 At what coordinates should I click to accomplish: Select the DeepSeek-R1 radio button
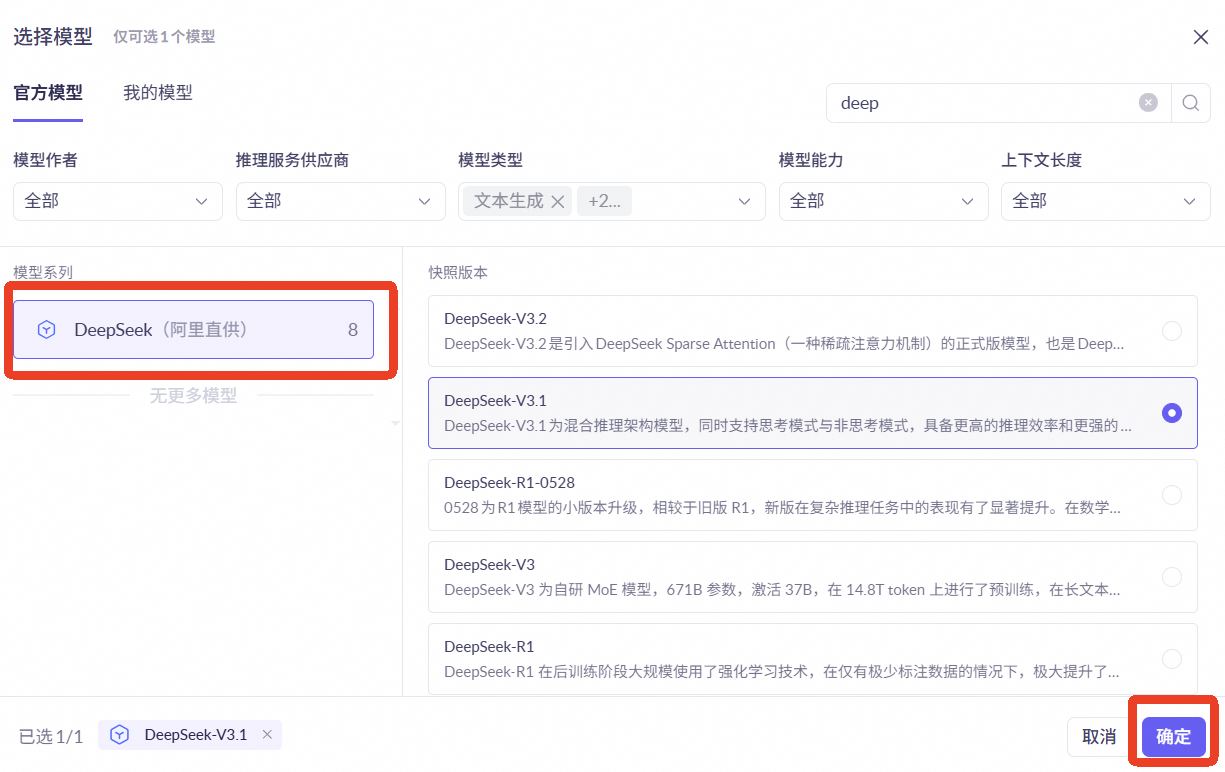(1172, 659)
